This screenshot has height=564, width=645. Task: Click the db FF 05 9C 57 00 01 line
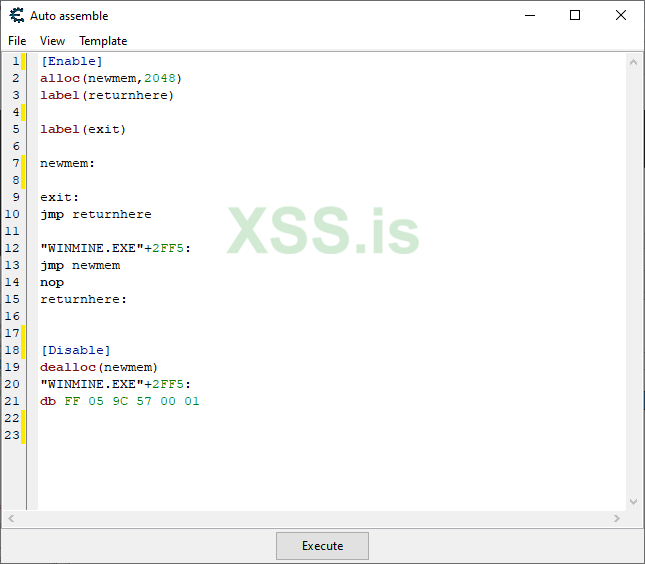119,401
